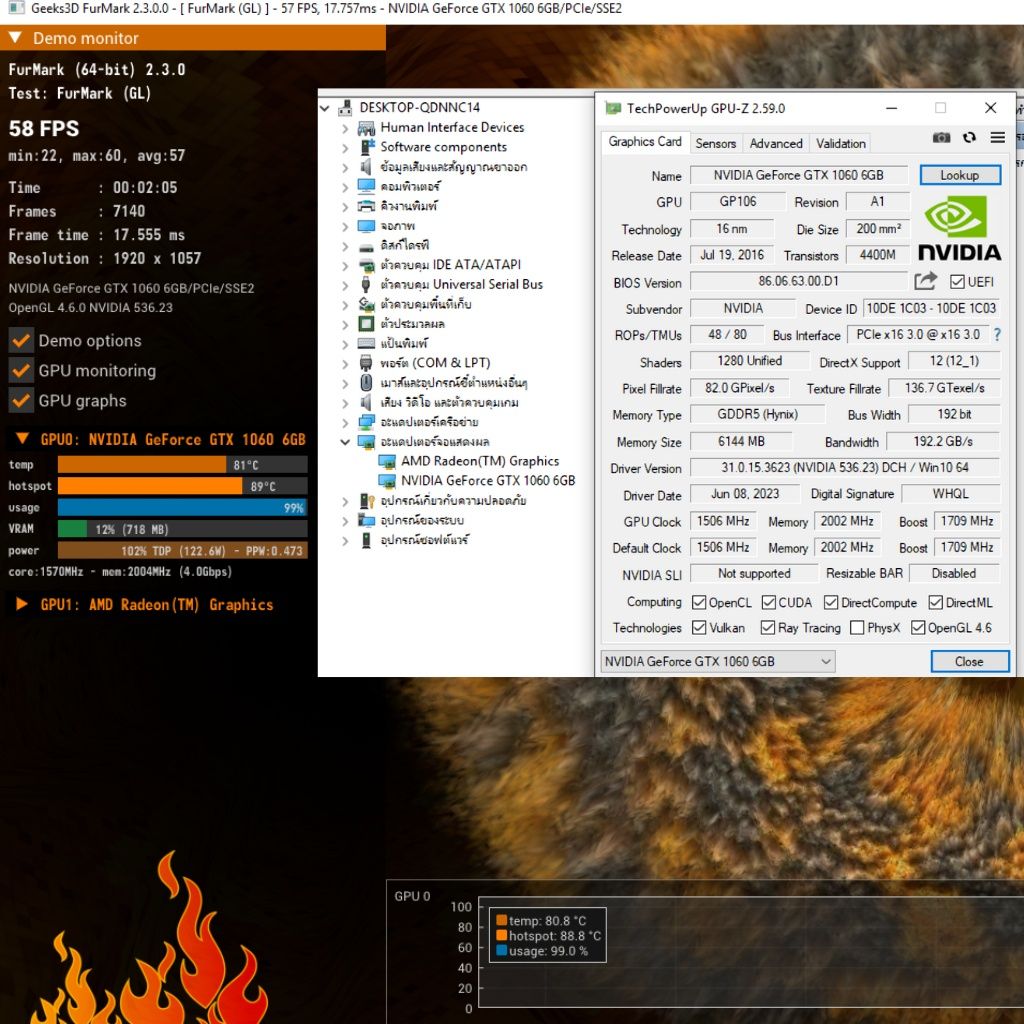The width and height of the screenshot is (1024, 1024).
Task: Toggle the Demo options checkbox
Action: click(22, 341)
